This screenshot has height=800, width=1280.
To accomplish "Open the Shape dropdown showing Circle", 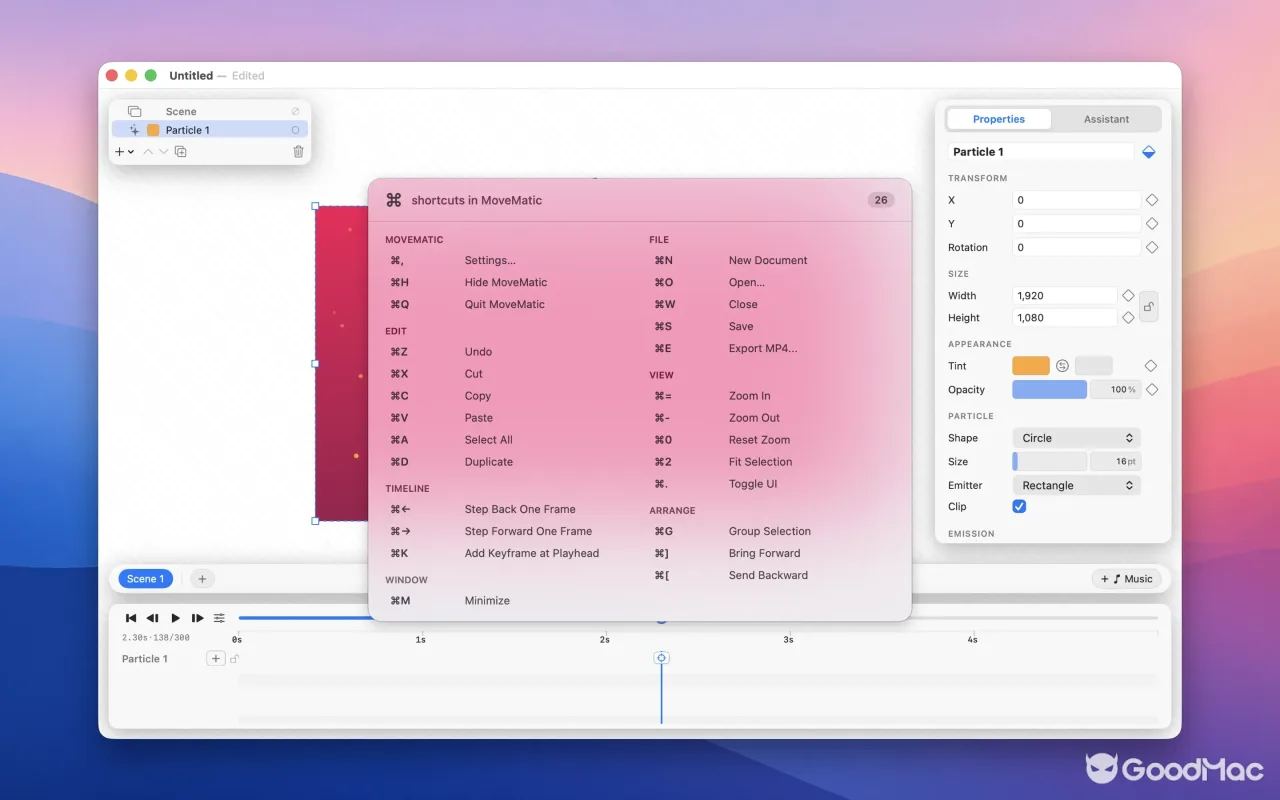I will (1076, 438).
